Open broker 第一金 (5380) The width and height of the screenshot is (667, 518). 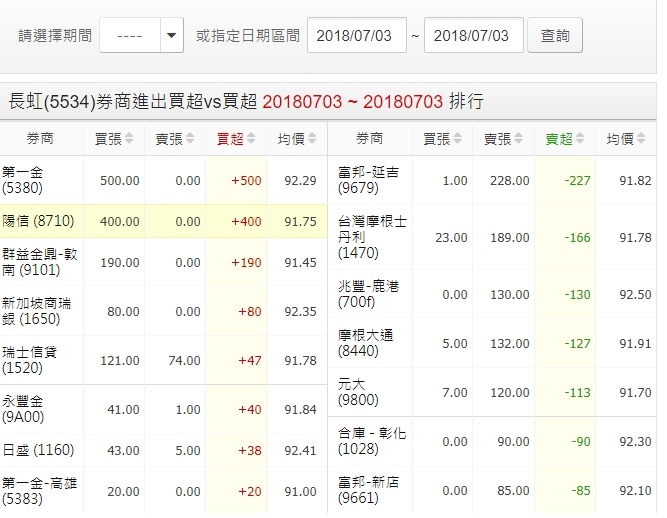23,180
